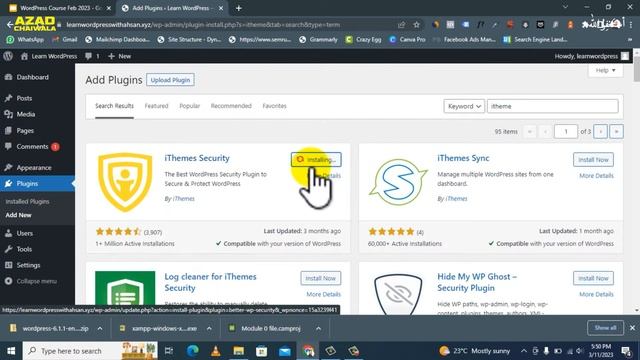Viewport: 640px width, 360px height.
Task: Open Canva Pro bookmark
Action: click(x=407, y=40)
